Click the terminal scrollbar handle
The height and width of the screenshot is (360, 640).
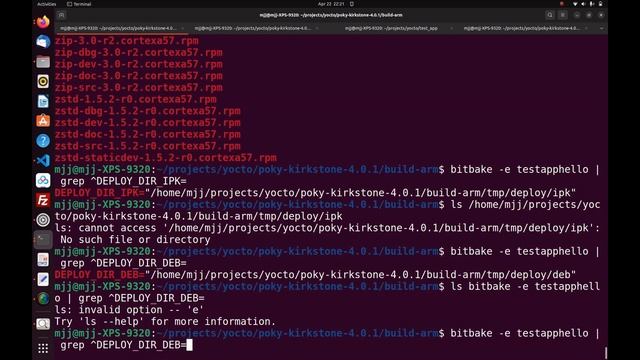click(x=606, y=353)
